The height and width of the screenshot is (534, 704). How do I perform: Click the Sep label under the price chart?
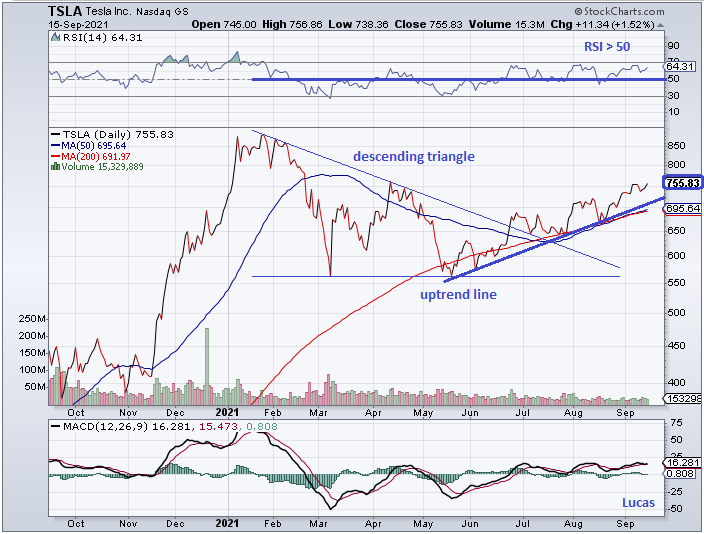point(625,413)
